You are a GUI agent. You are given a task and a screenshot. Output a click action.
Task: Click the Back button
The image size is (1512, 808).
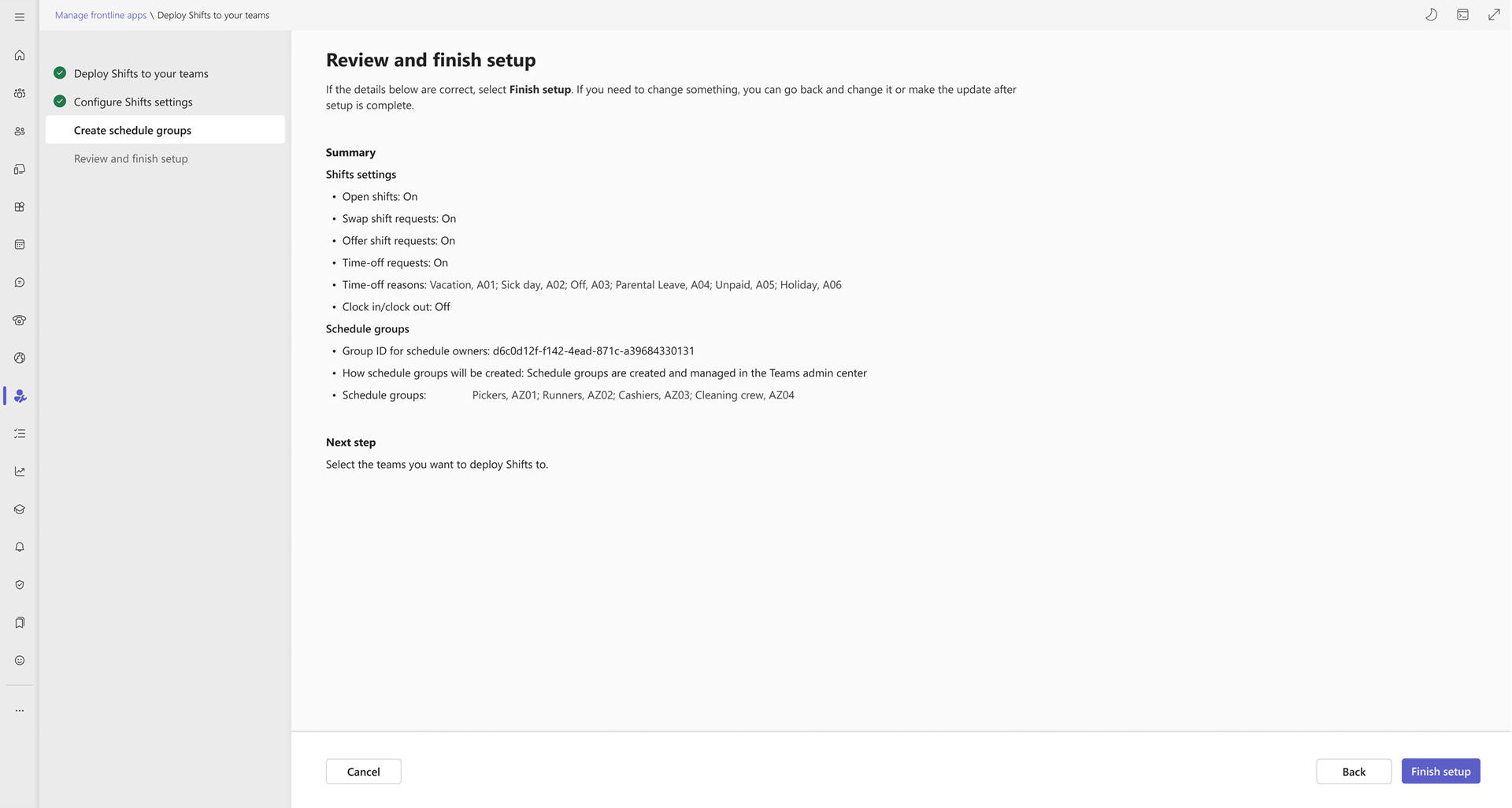point(1353,772)
